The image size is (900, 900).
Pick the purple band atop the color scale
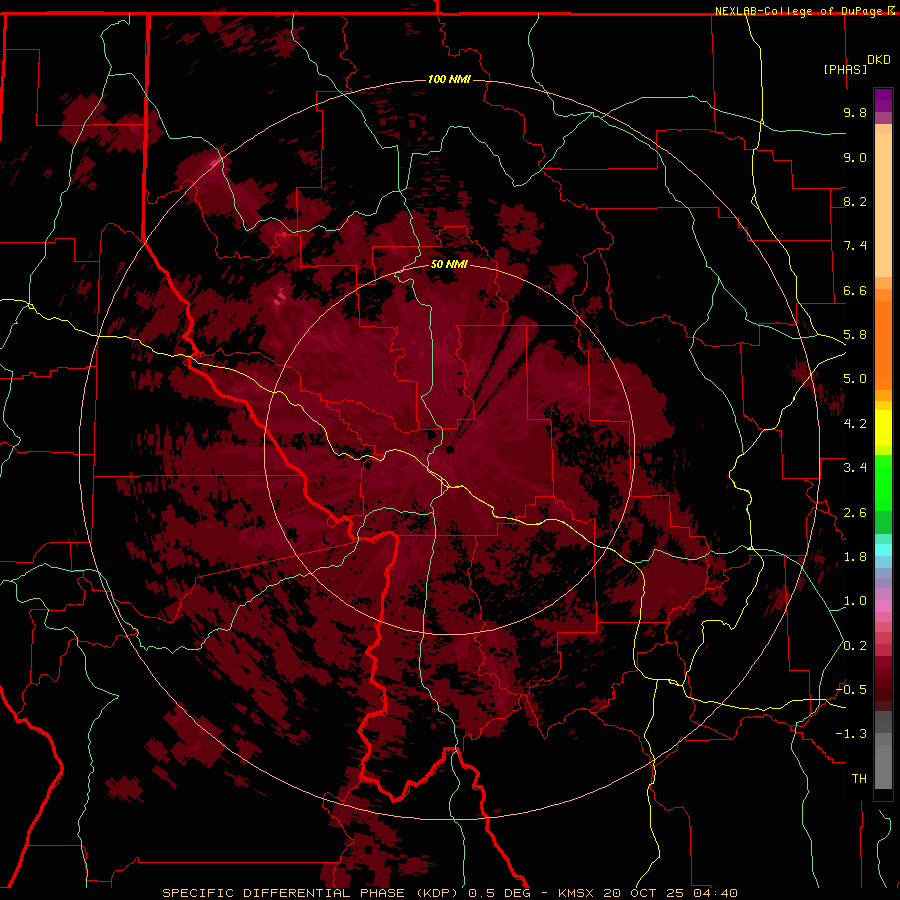pos(883,100)
